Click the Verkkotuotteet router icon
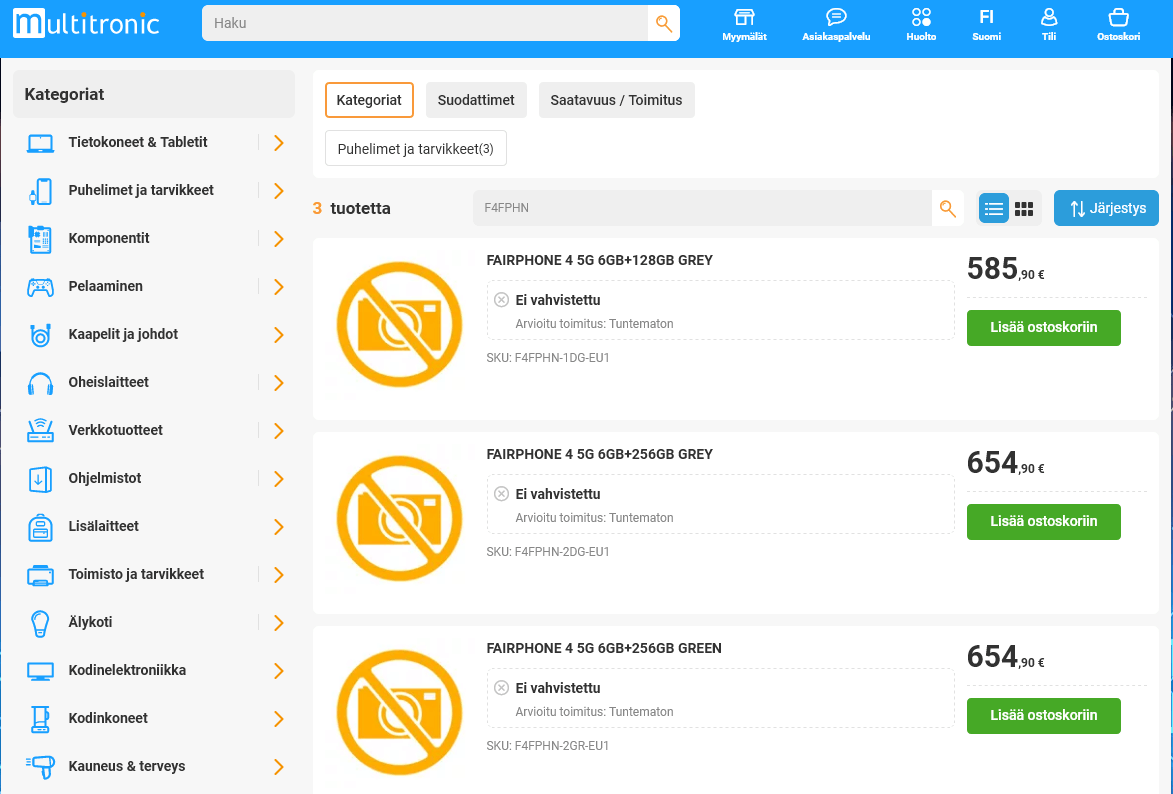Screen dimensions: 1173x794 pyautogui.click(x=40, y=430)
